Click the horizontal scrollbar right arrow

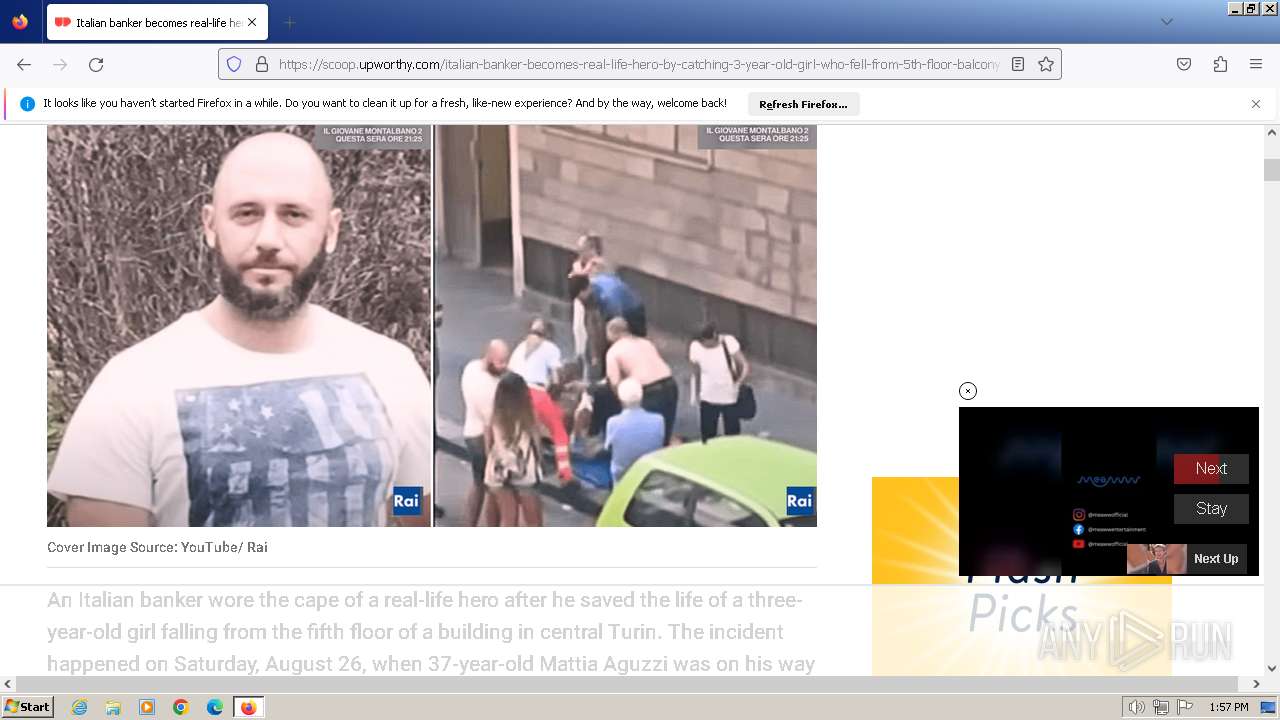tap(1256, 684)
